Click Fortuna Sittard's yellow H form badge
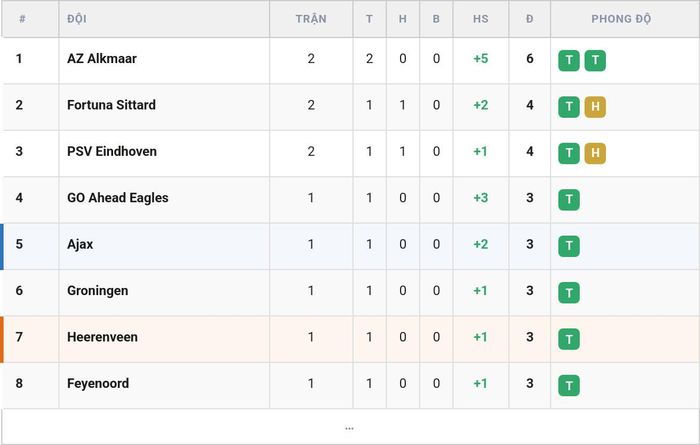 595,107
